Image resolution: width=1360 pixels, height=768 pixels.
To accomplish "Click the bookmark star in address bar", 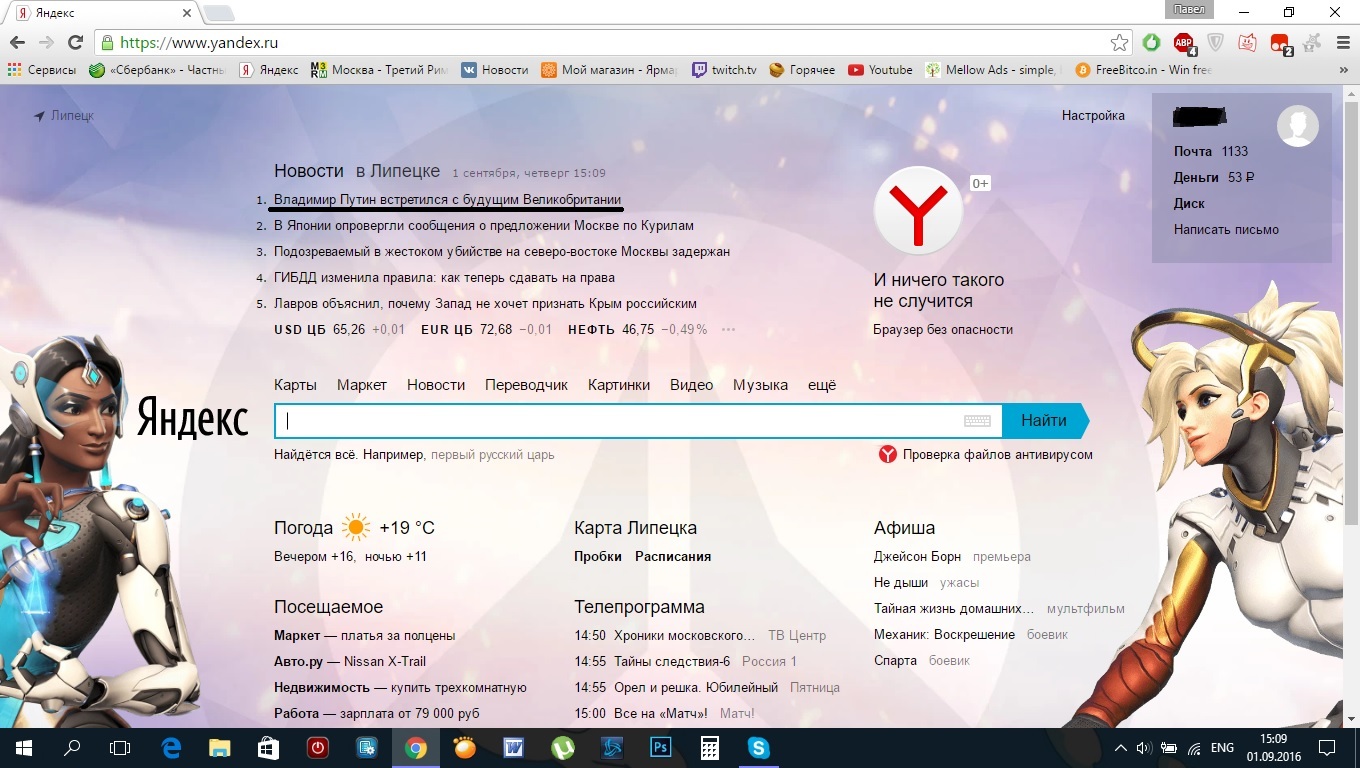I will (x=1119, y=43).
